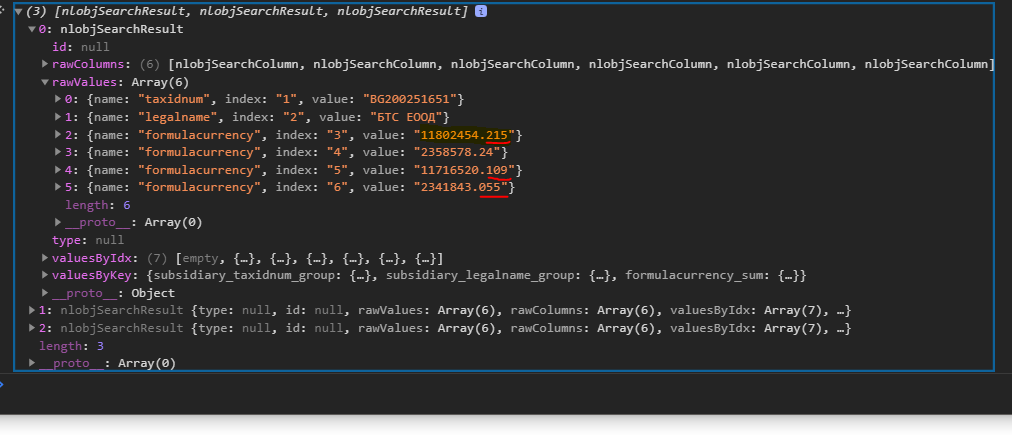Select the value "BG200251651"
1012x435 pixels.
[x=410, y=99]
